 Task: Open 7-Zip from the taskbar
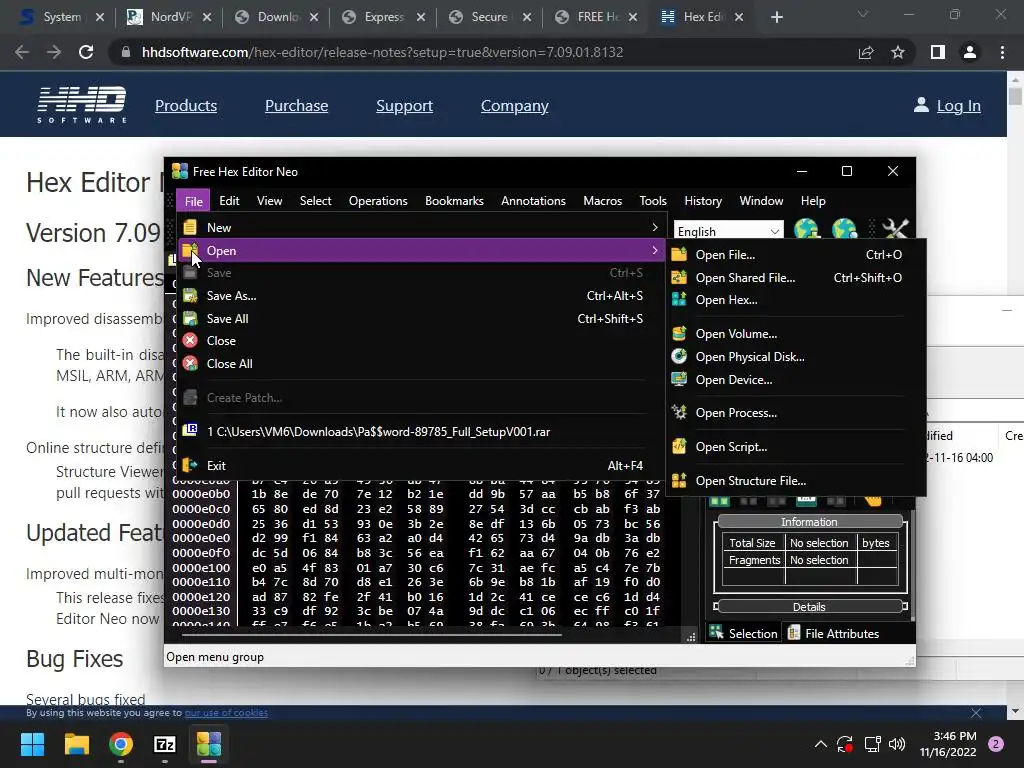(x=165, y=744)
